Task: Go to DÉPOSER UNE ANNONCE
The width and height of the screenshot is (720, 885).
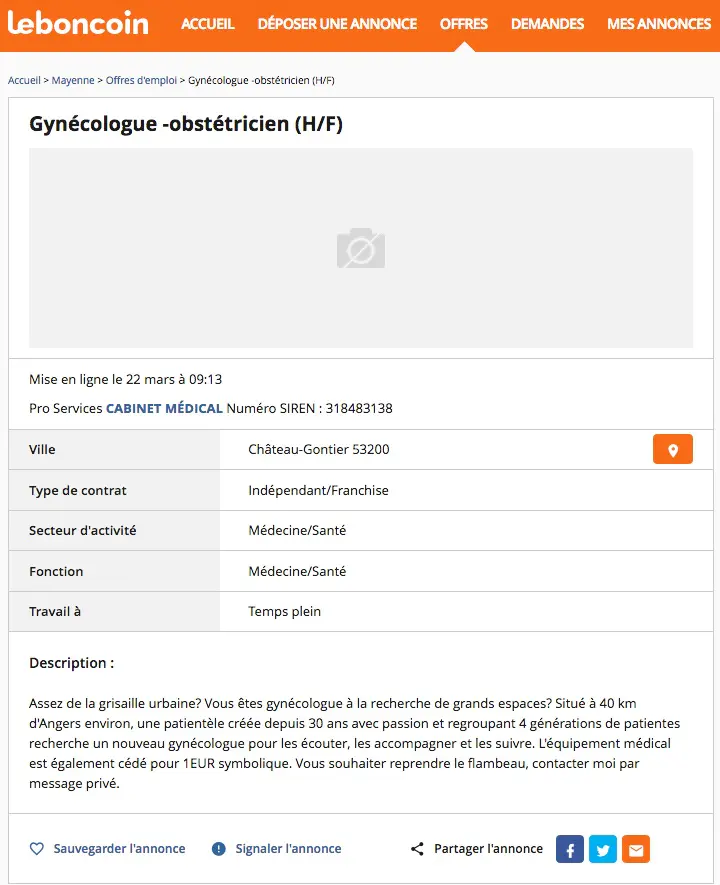Action: pyautogui.click(x=337, y=24)
